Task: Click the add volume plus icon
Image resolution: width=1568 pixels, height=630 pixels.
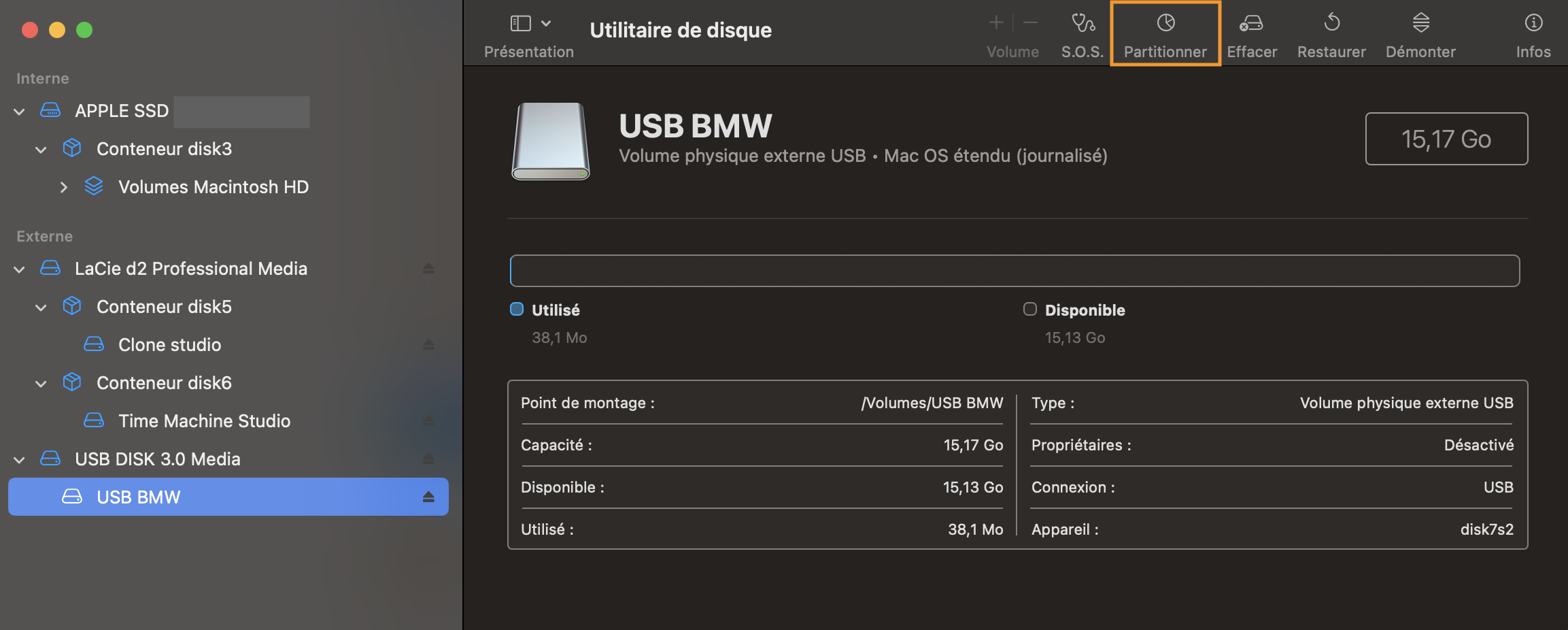Action: pyautogui.click(x=996, y=23)
